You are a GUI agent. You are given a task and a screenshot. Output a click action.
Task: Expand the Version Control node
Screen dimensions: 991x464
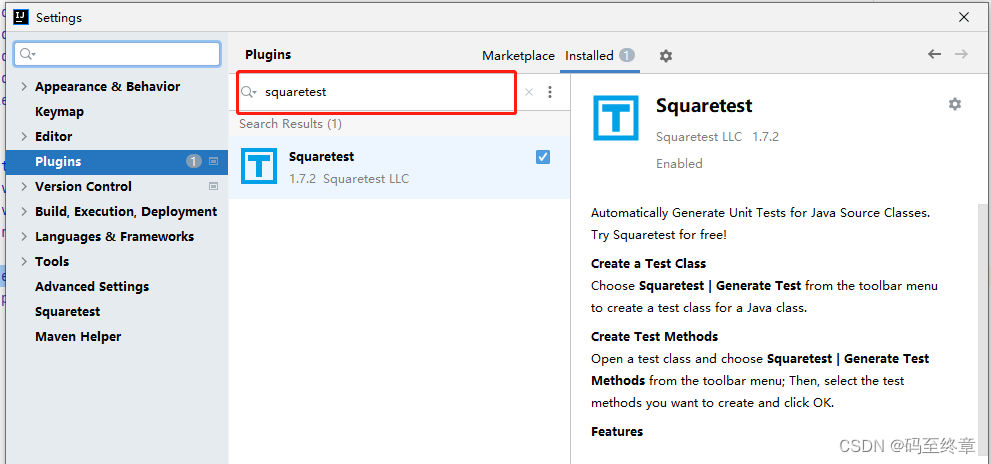tap(24, 186)
